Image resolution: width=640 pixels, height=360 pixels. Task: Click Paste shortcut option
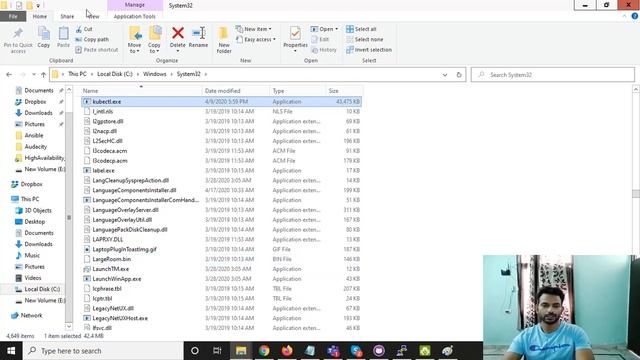[97, 50]
